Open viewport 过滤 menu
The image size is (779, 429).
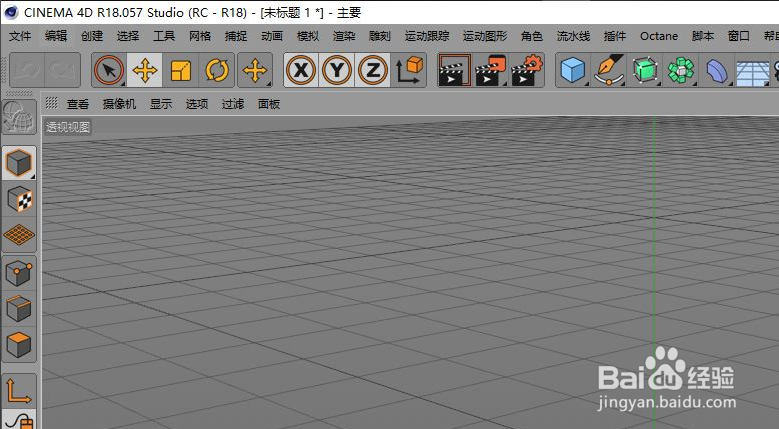pos(233,104)
